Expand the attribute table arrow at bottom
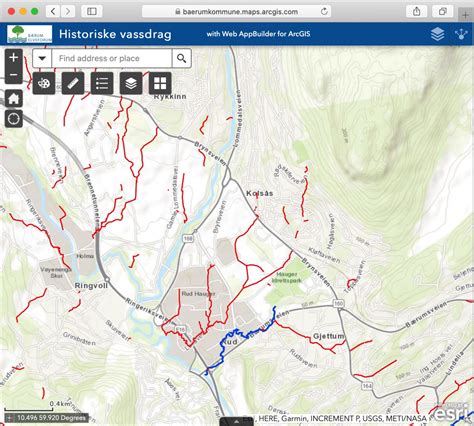The height and width of the screenshot is (426, 474). point(237,421)
